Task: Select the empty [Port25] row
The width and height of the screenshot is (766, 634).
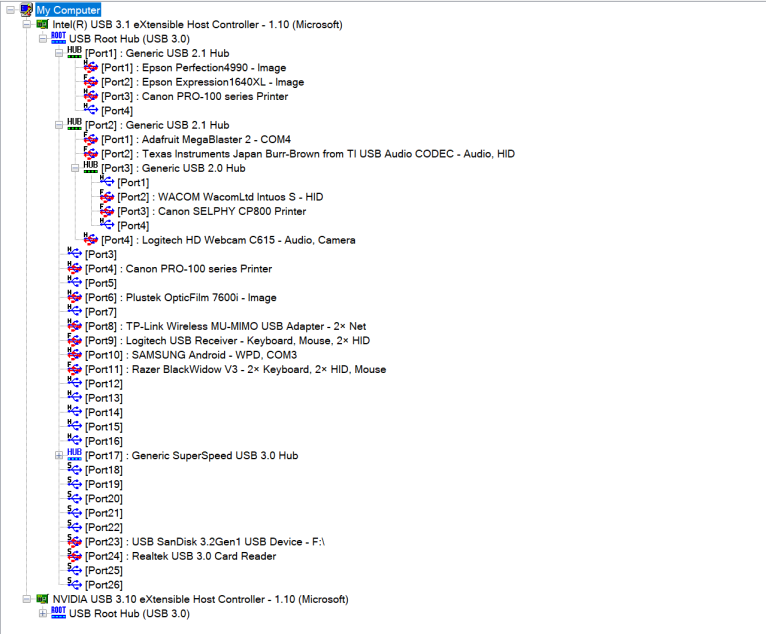Action: pos(104,570)
